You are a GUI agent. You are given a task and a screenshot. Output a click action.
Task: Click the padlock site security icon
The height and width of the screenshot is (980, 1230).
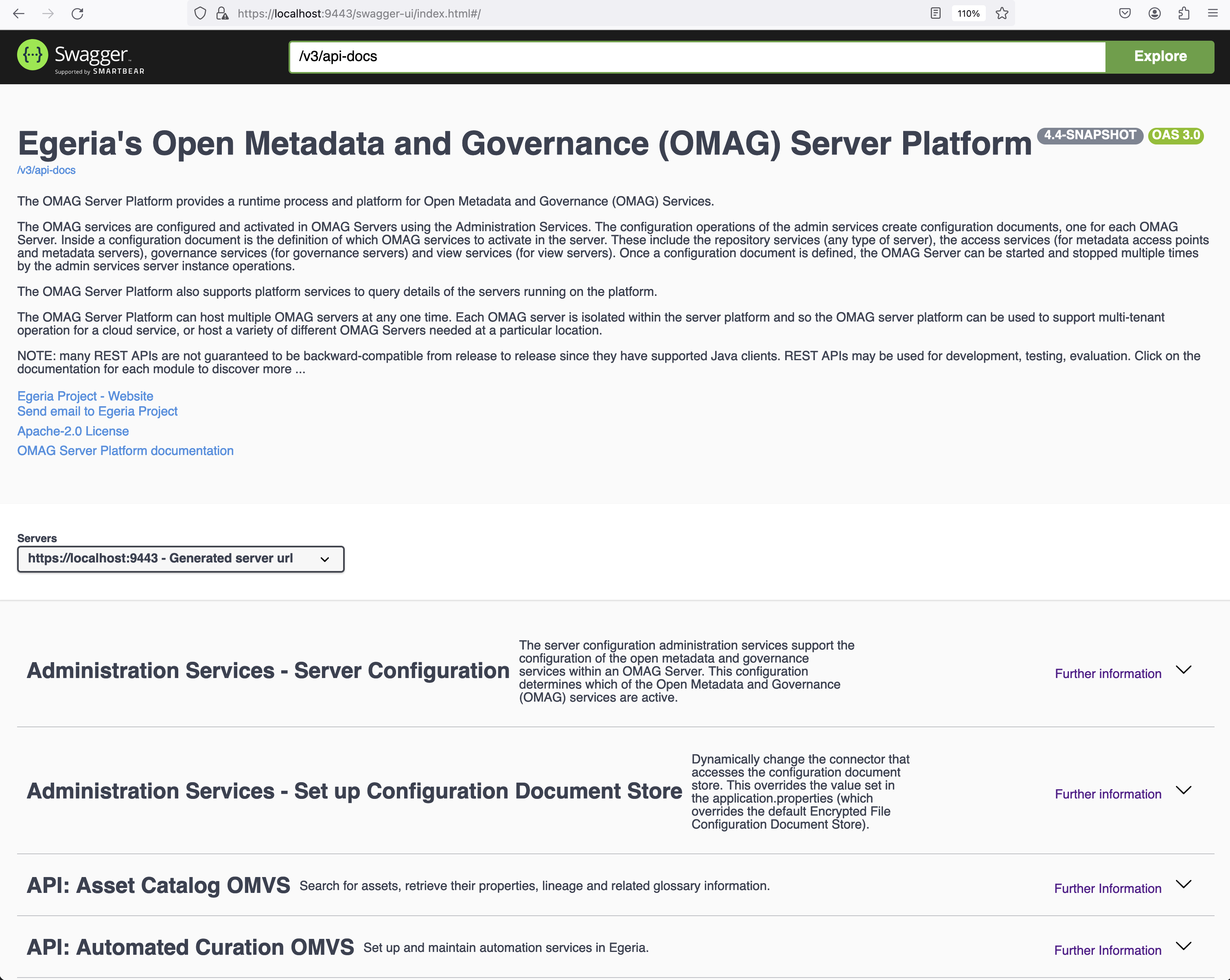click(222, 14)
